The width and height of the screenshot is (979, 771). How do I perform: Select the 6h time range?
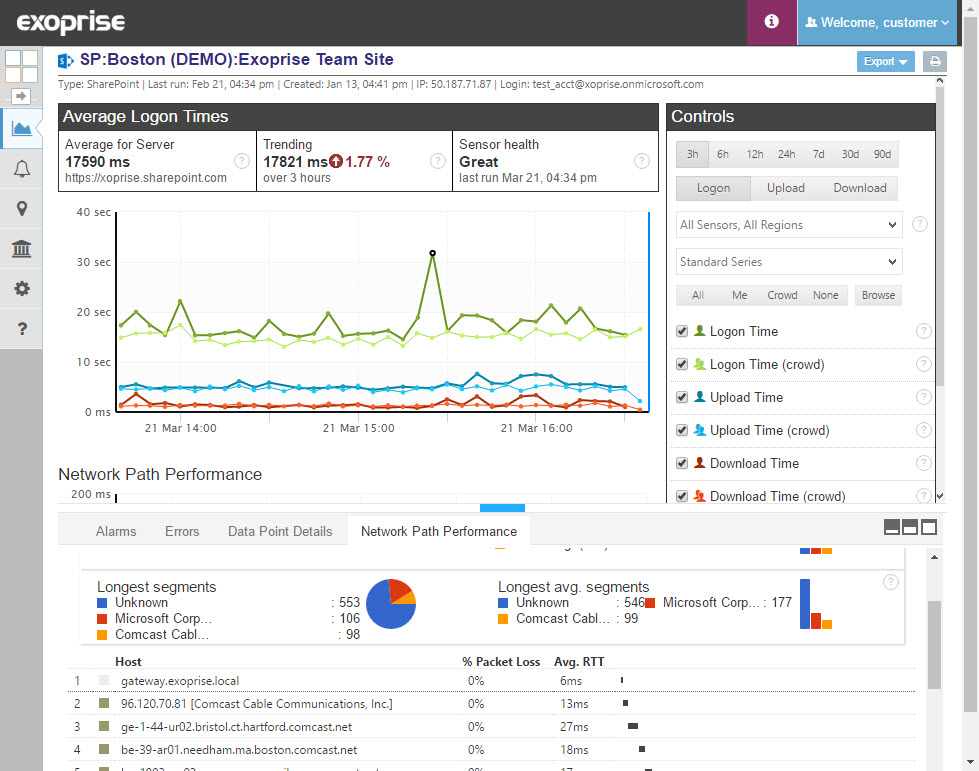pos(723,154)
